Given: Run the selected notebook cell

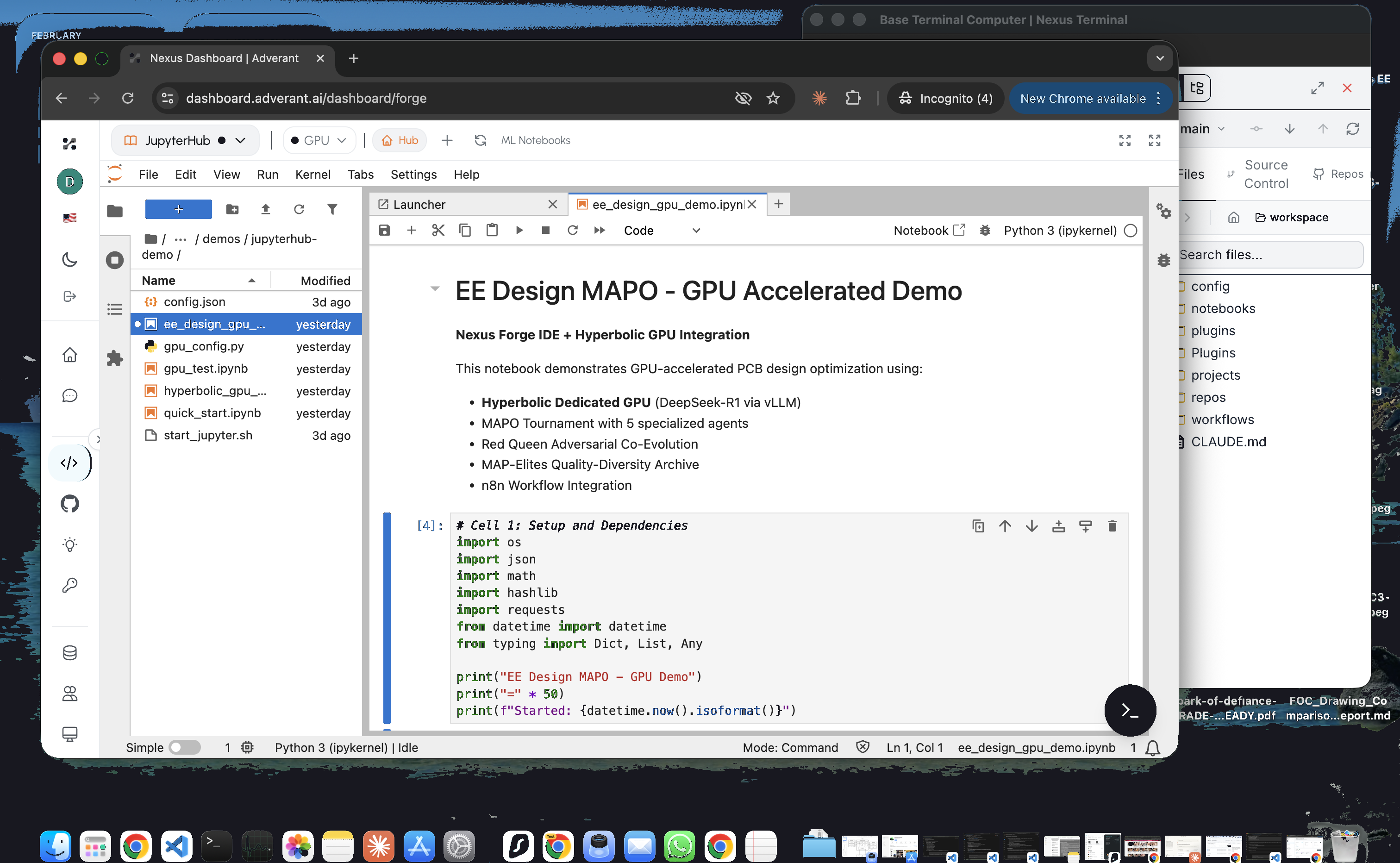Looking at the screenshot, I should click(519, 230).
